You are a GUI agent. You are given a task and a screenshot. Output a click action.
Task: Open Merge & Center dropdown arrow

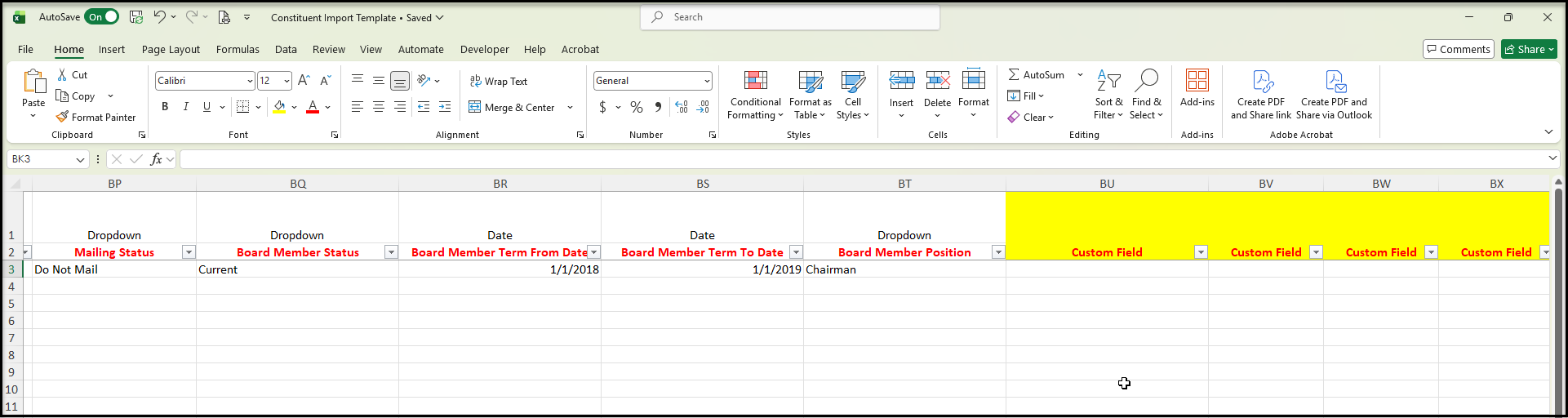pyautogui.click(x=570, y=107)
